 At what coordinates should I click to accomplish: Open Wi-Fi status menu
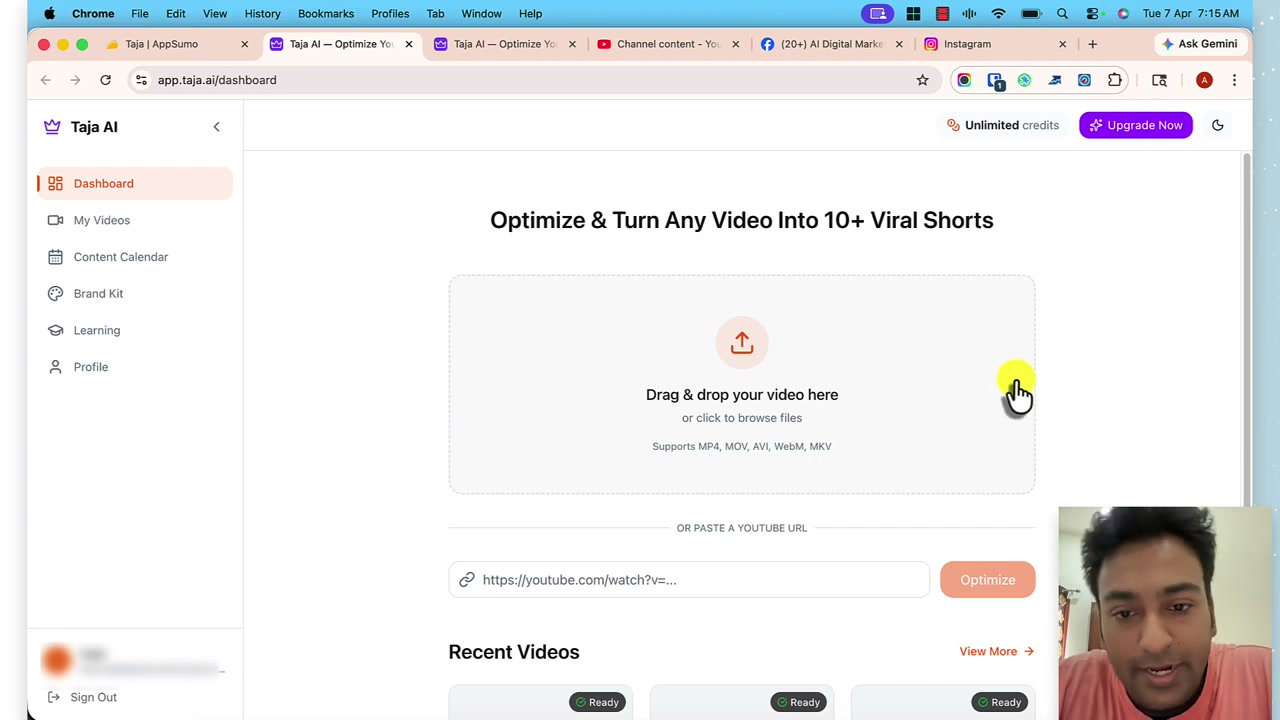997,13
